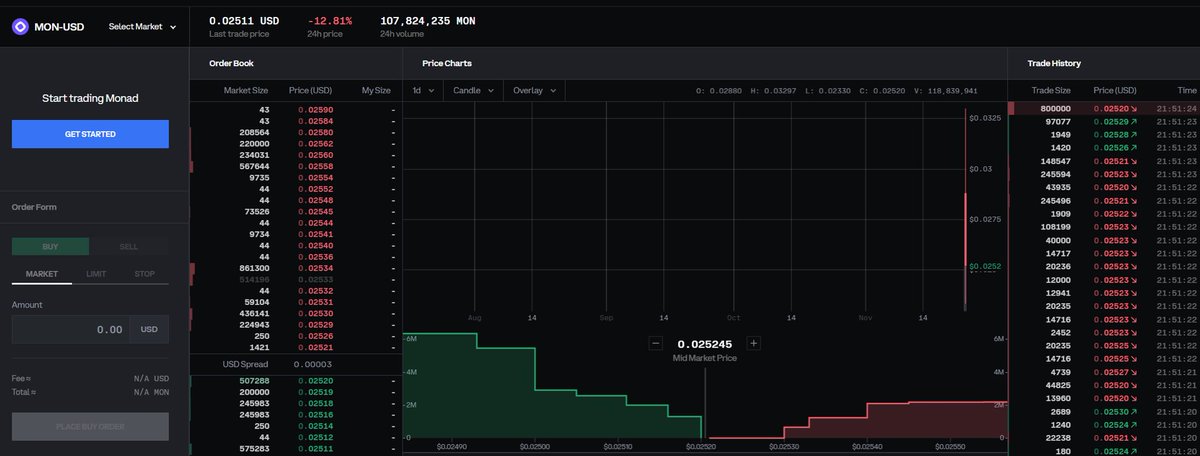Click the PLACE BUY ORDER button
This screenshot has height=456, width=1200.
click(x=90, y=427)
